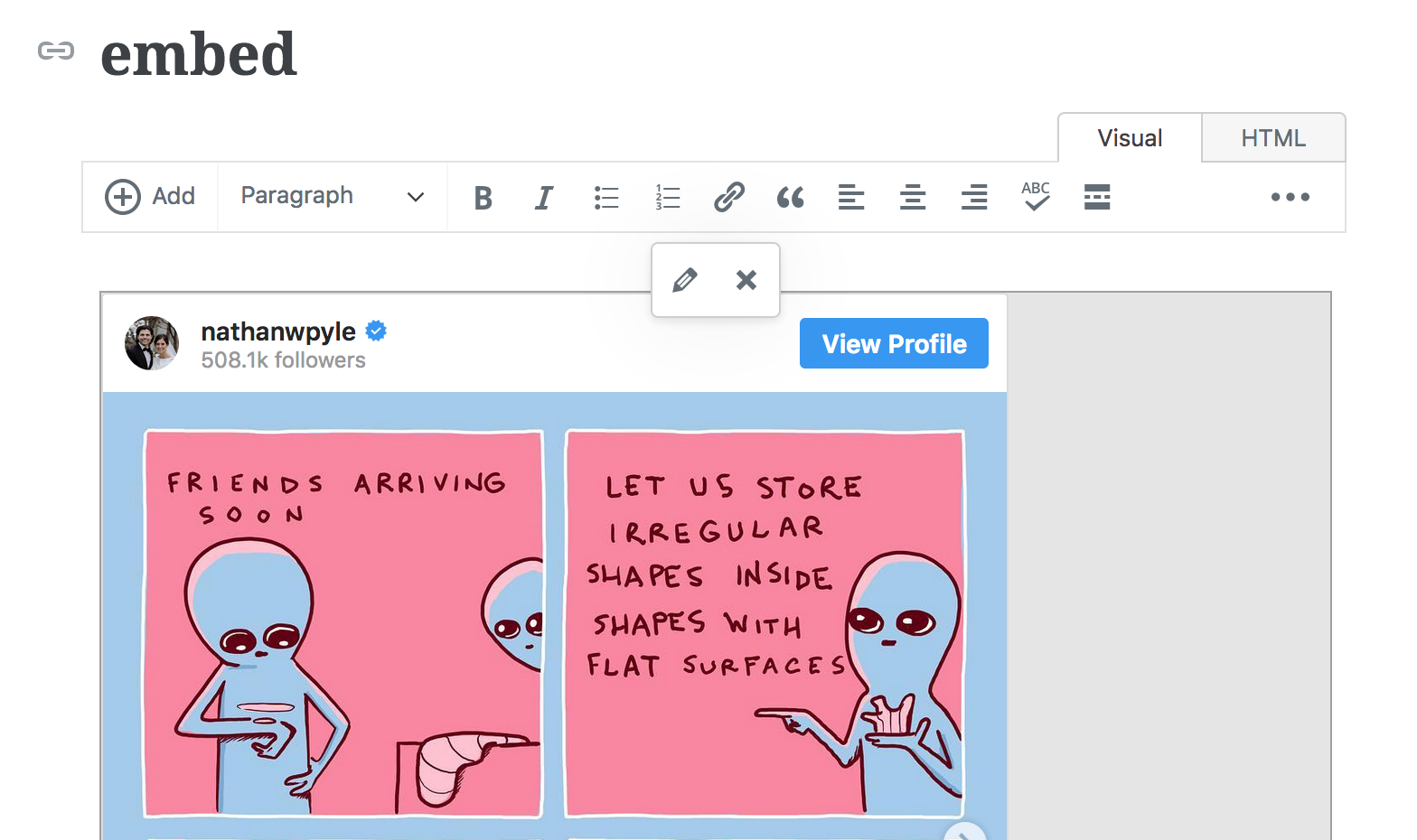Go to next carousel image arrow
Screen dimensions: 1417x840
pyautogui.click(x=965, y=832)
